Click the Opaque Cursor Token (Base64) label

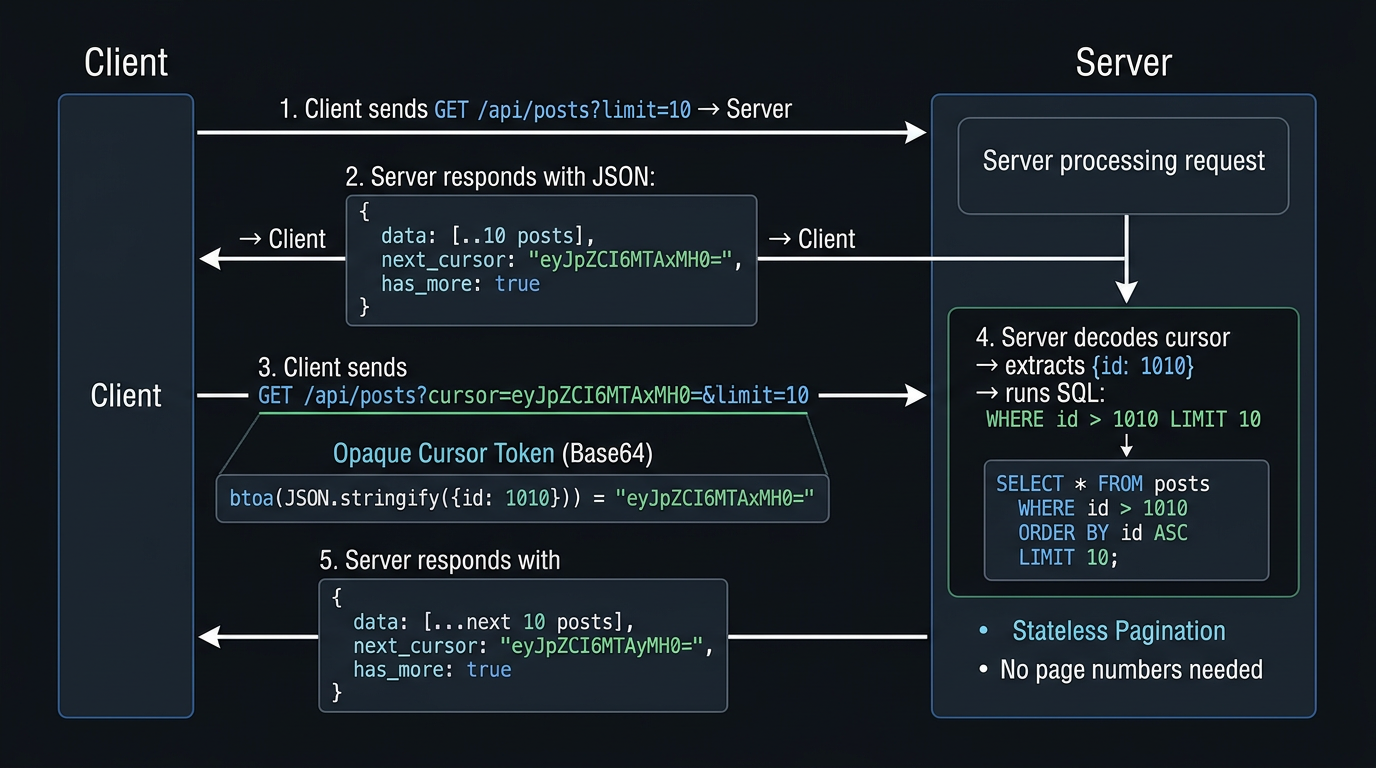click(x=492, y=454)
